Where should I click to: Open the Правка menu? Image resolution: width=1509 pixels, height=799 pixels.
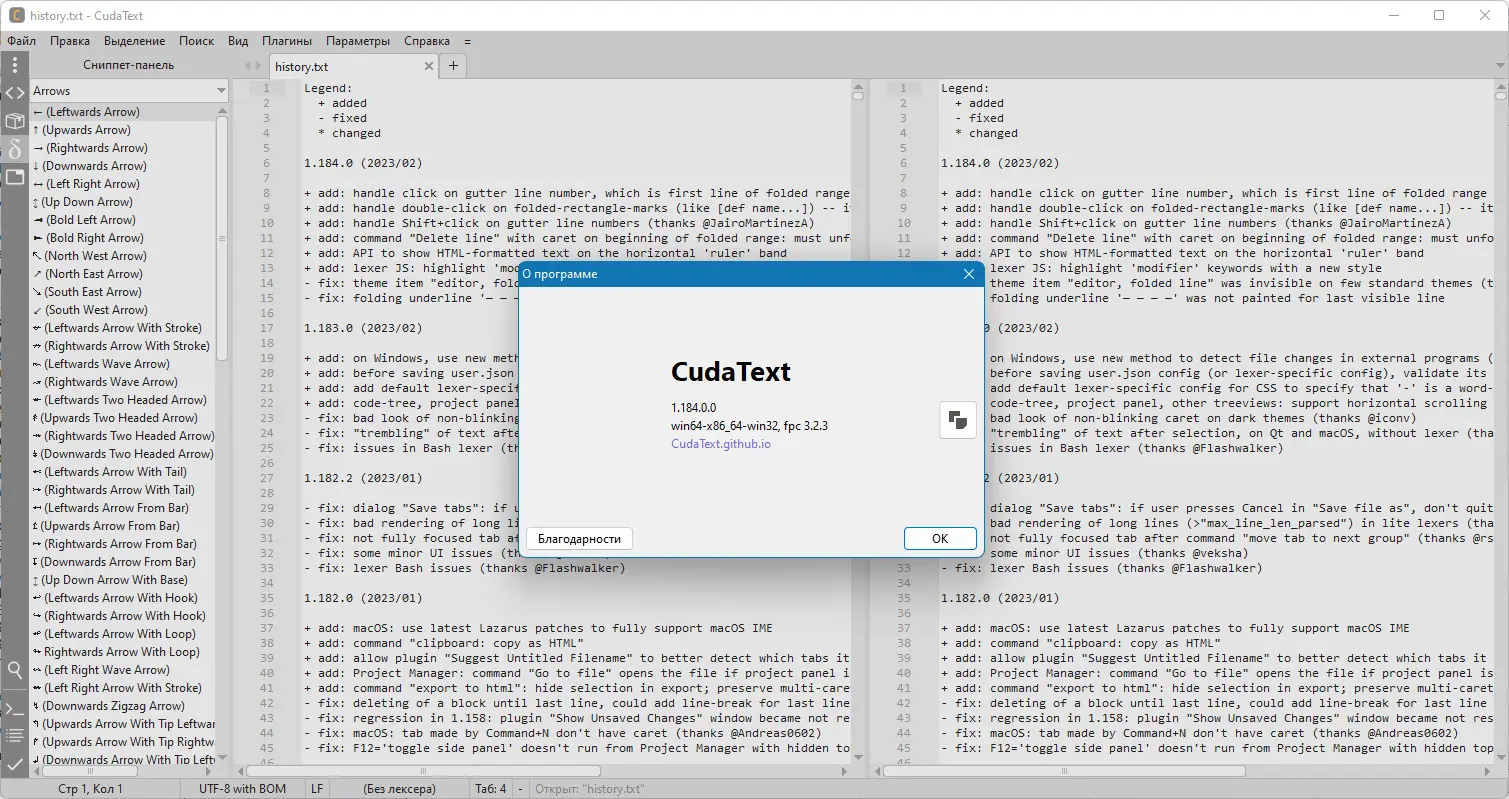[70, 41]
